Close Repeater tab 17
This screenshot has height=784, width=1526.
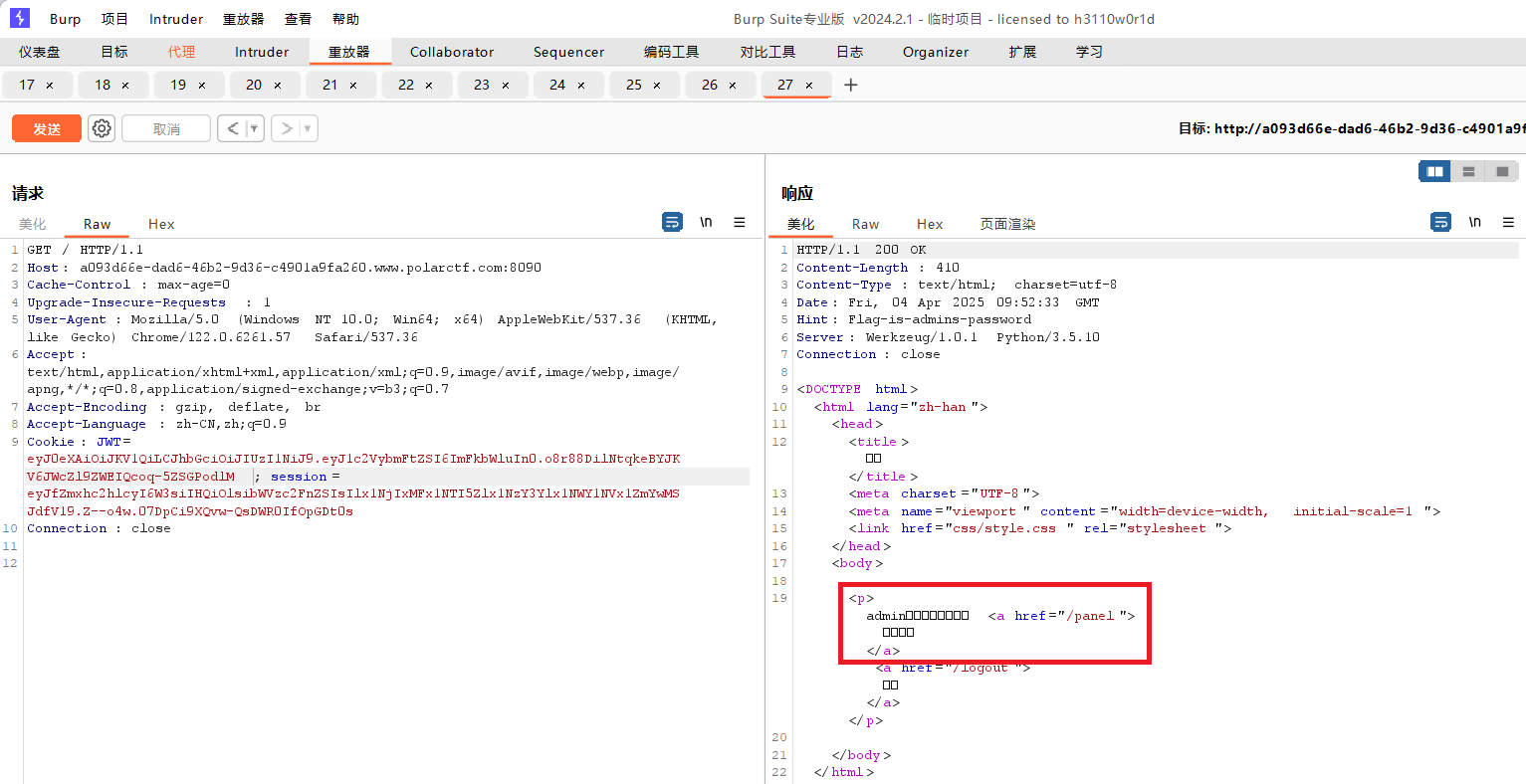point(50,86)
